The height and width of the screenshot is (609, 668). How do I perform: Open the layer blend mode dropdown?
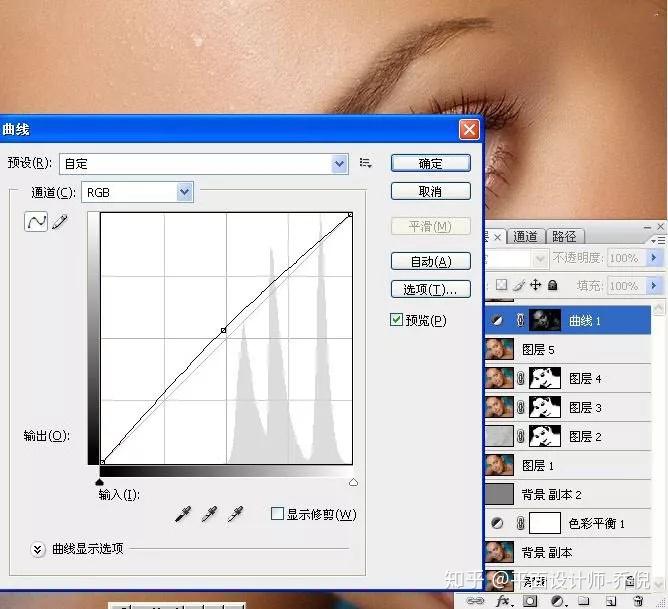(x=539, y=259)
